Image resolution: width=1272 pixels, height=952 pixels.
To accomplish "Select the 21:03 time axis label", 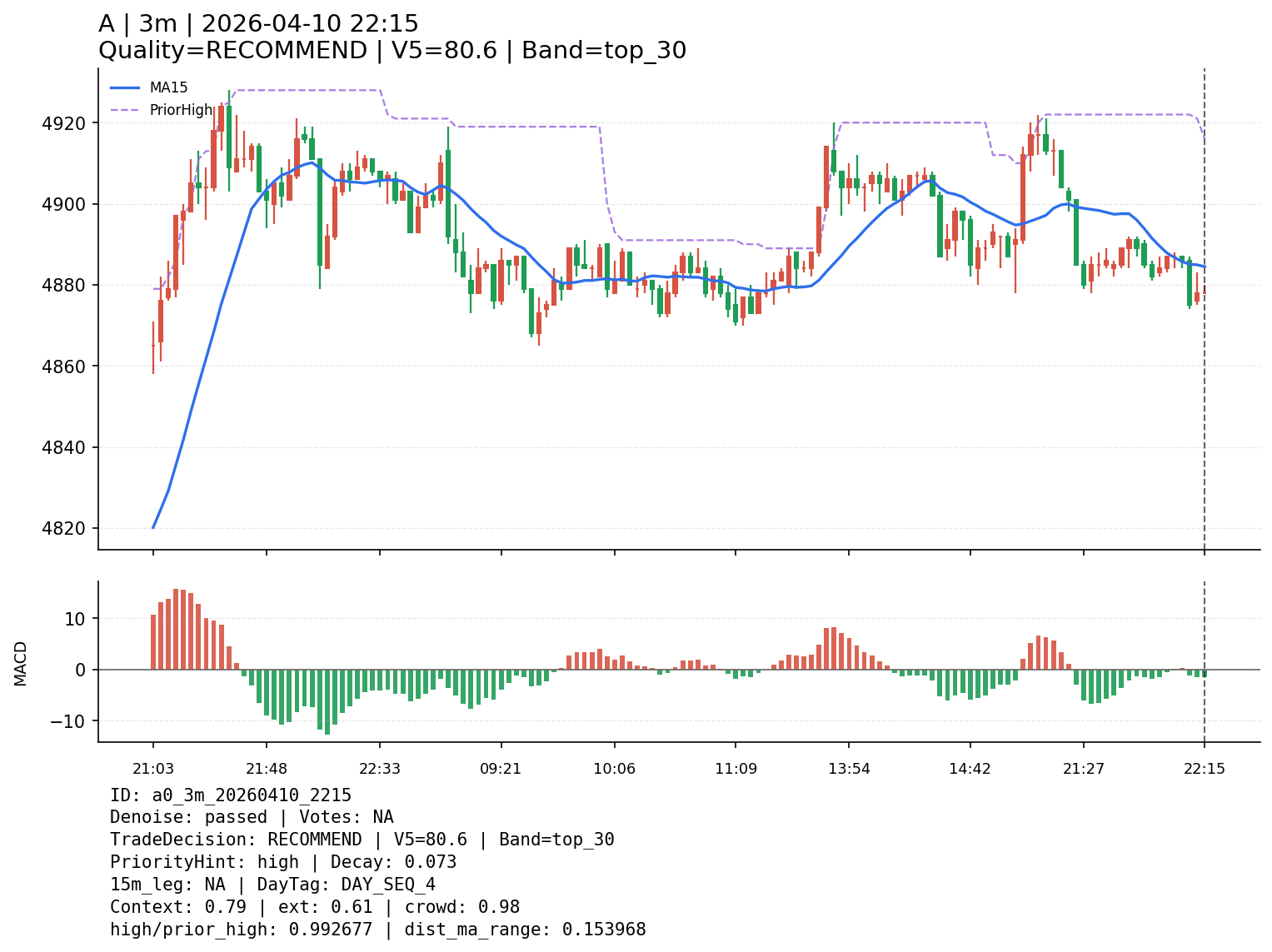I will 152,769.
